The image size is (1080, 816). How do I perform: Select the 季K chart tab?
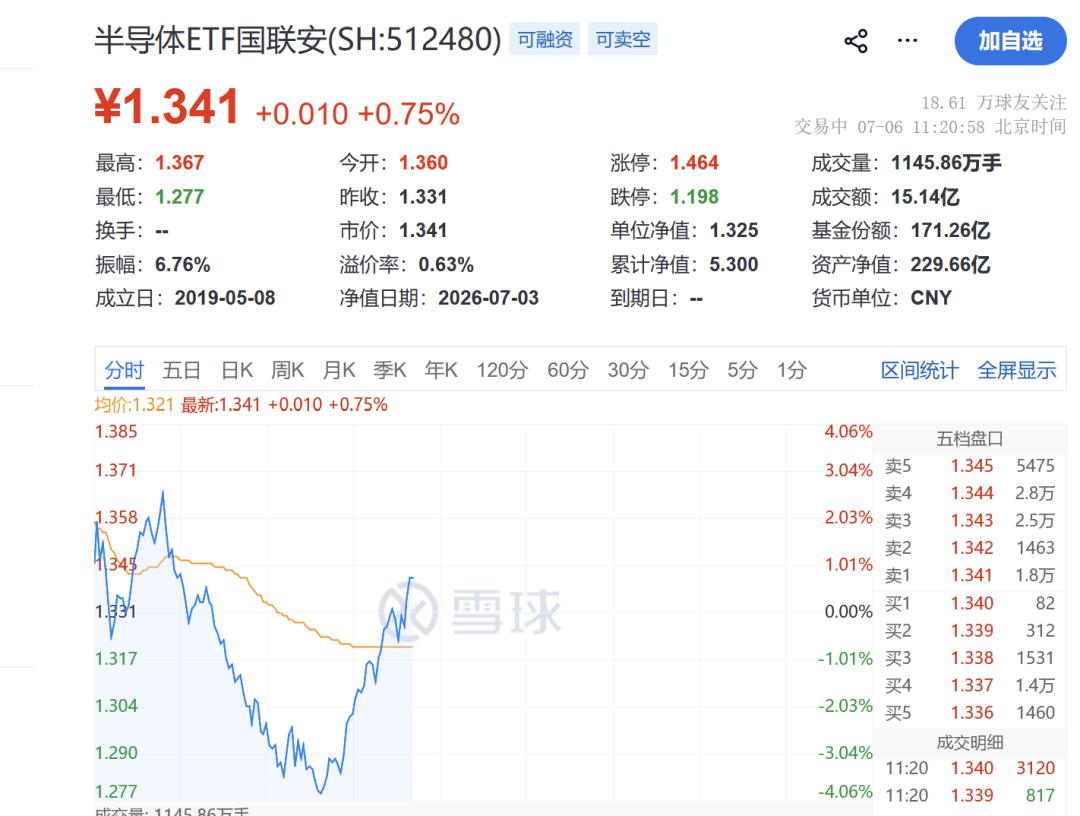tap(390, 370)
